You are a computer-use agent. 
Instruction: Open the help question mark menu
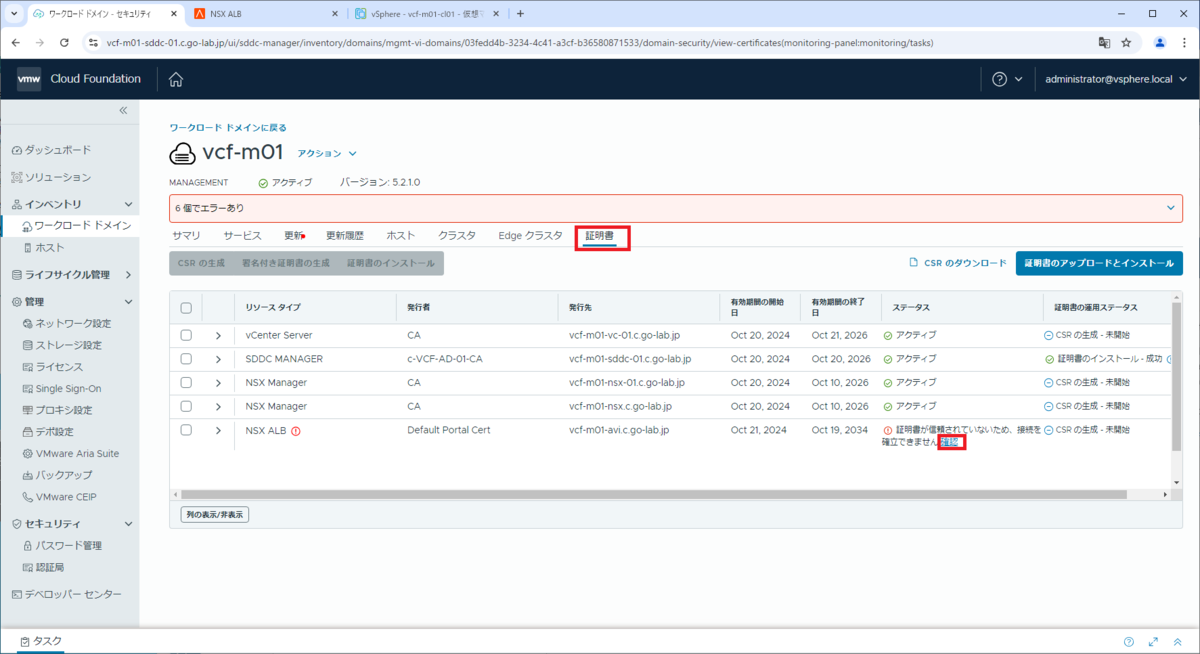coord(1007,79)
